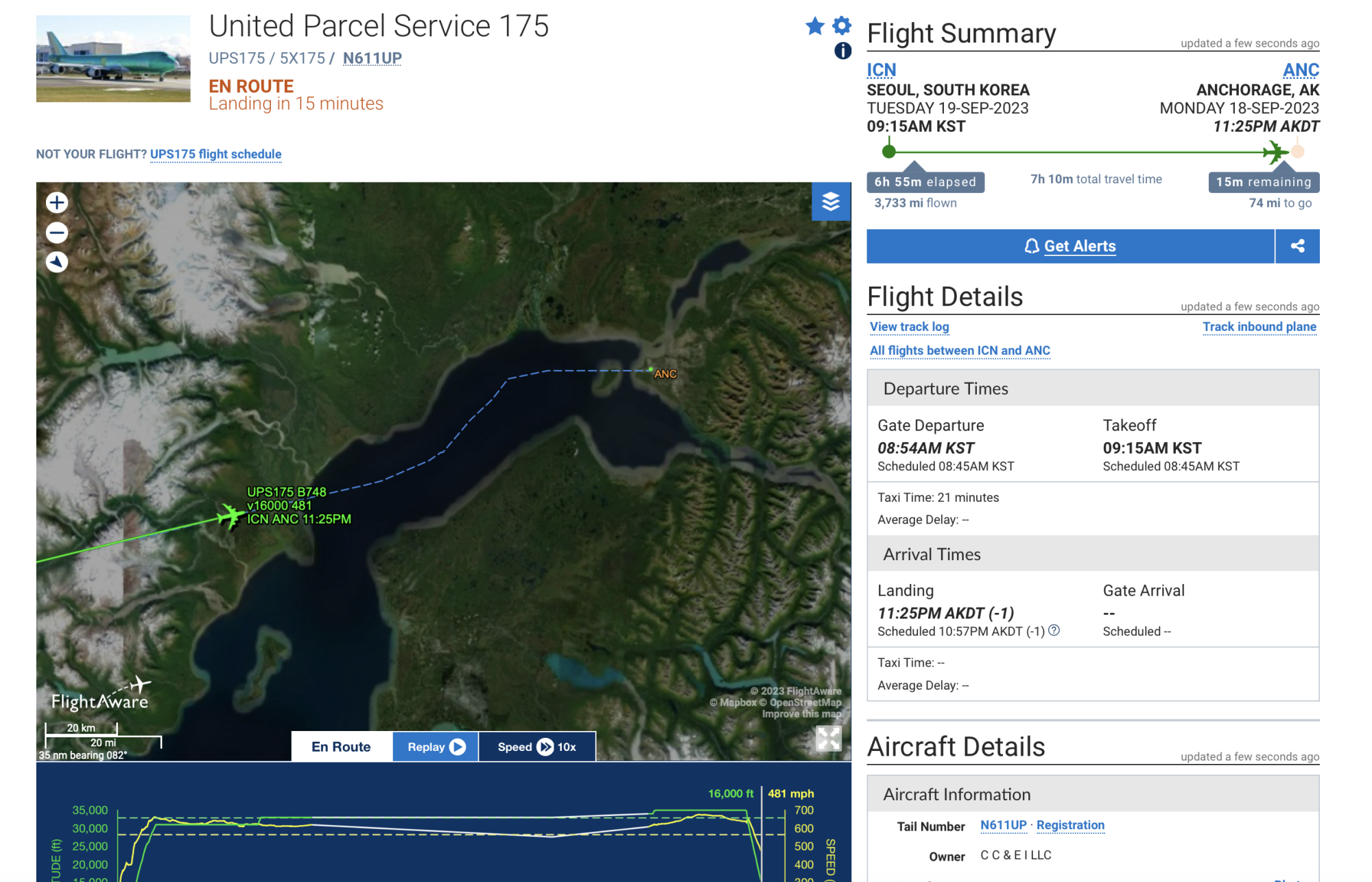
Task: Click the info circle icon
Action: click(842, 51)
